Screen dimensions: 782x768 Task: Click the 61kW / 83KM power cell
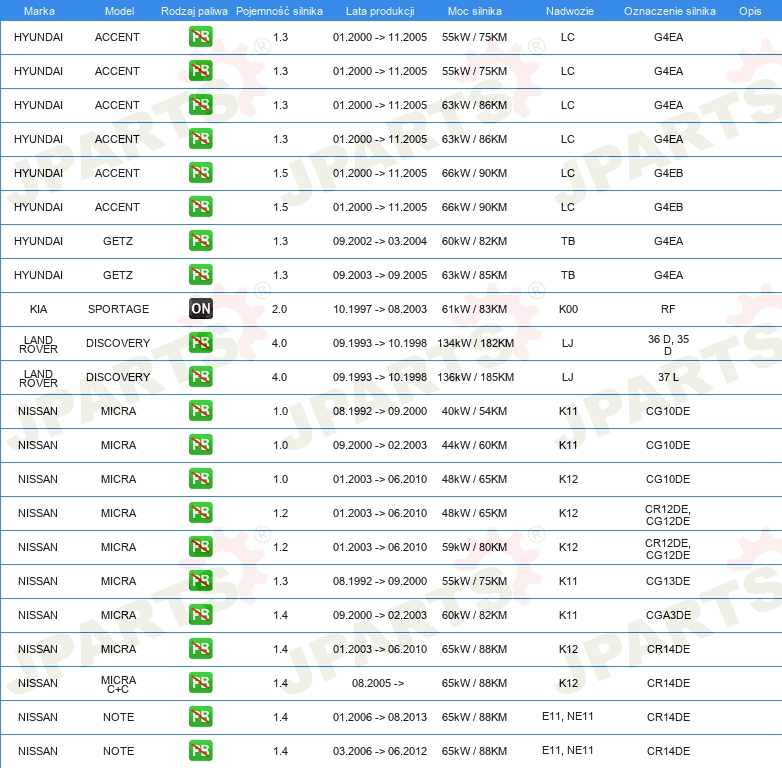(x=474, y=309)
